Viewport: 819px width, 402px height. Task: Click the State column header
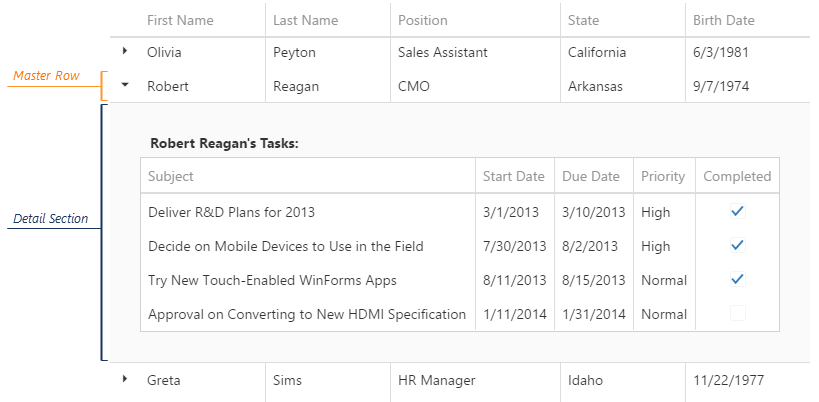tap(584, 20)
